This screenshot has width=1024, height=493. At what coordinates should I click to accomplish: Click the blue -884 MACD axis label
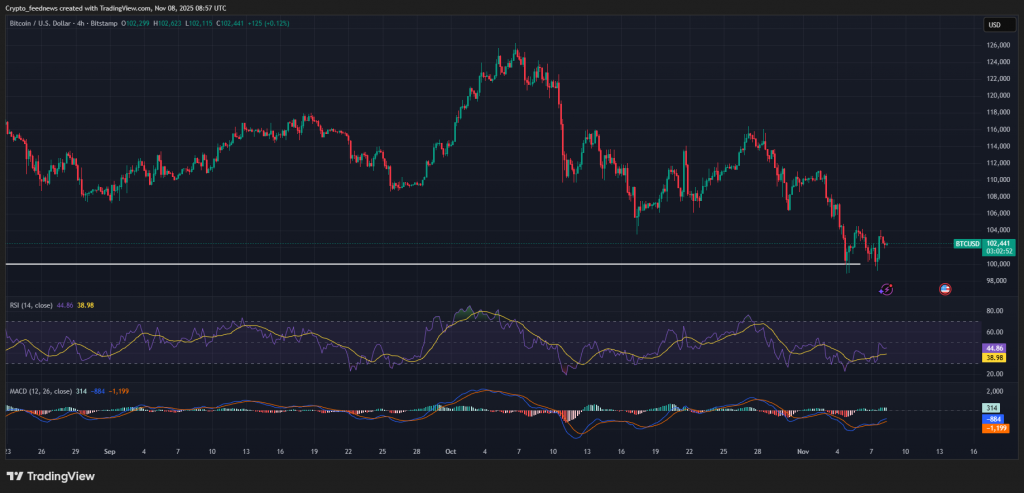pos(994,418)
